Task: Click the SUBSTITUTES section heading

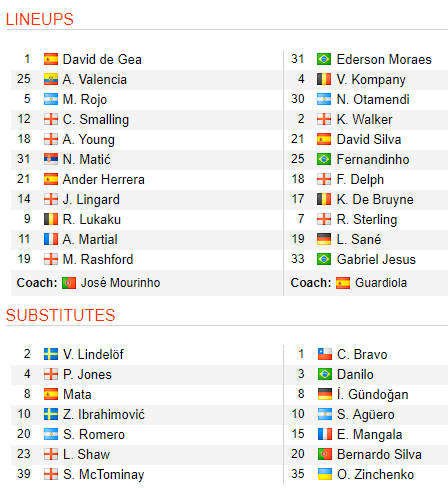Action: pos(60,315)
